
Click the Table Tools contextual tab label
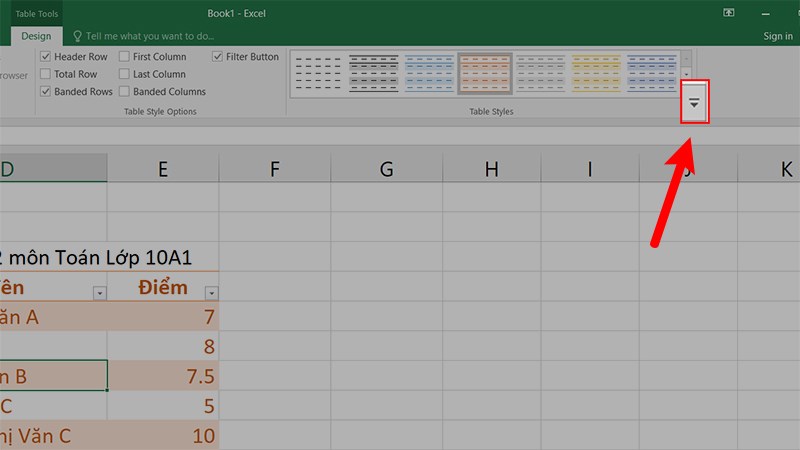pos(37,13)
